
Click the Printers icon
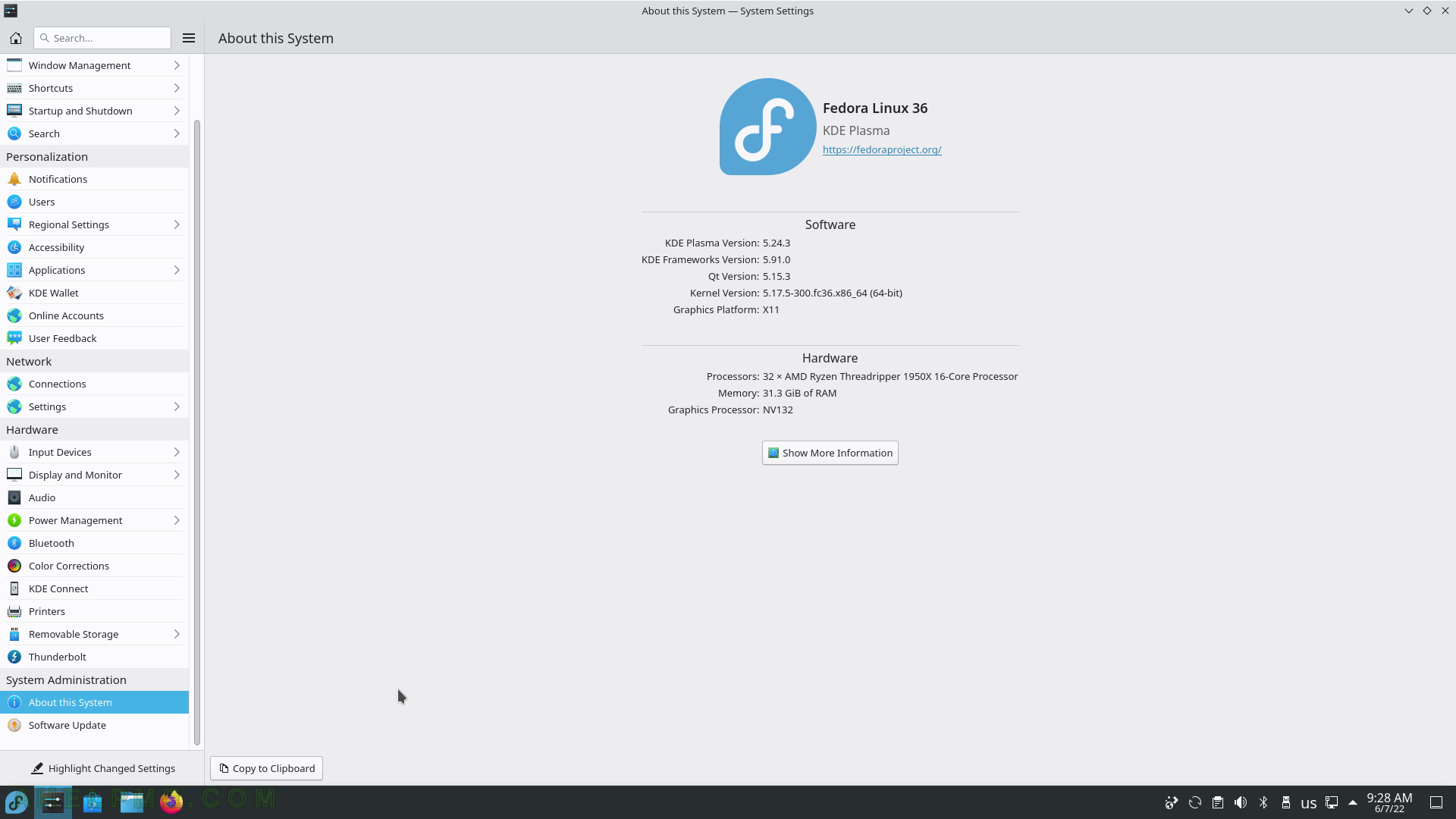[14, 611]
